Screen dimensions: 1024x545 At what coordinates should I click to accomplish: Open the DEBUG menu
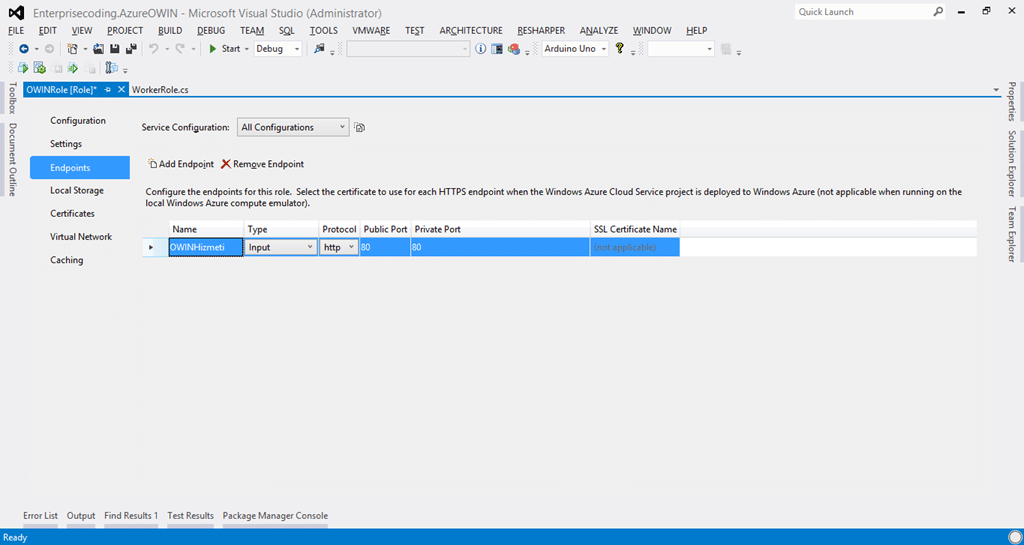[x=211, y=31]
